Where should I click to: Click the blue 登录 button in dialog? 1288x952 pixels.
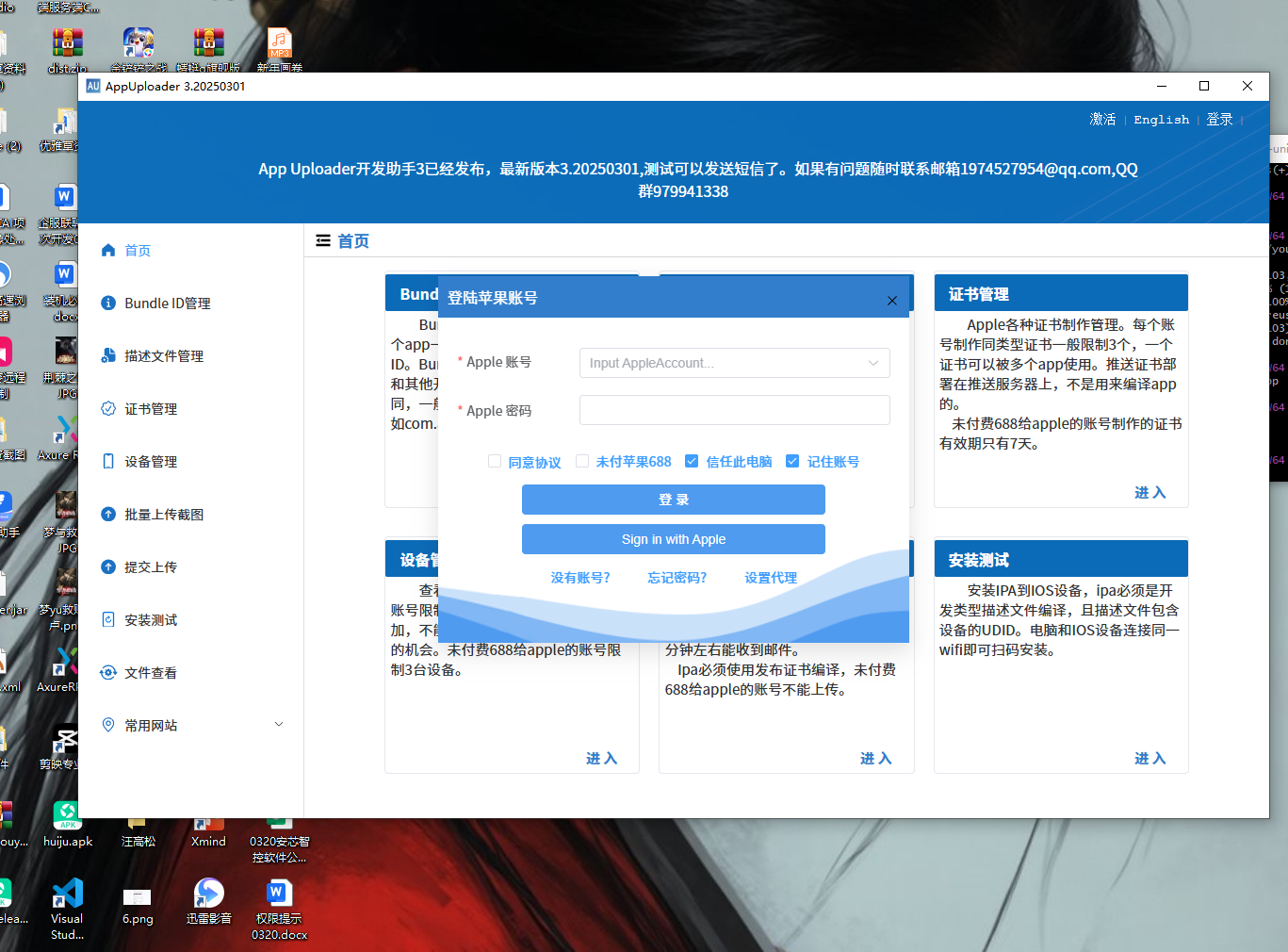coord(674,500)
